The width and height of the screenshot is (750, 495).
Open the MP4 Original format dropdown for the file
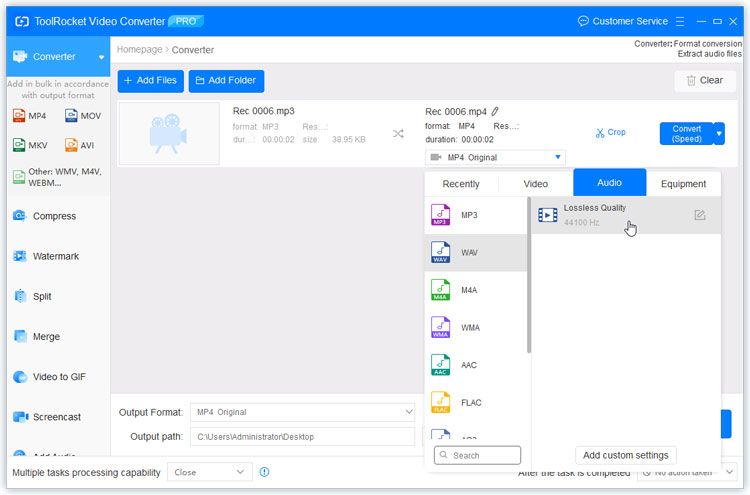495,157
